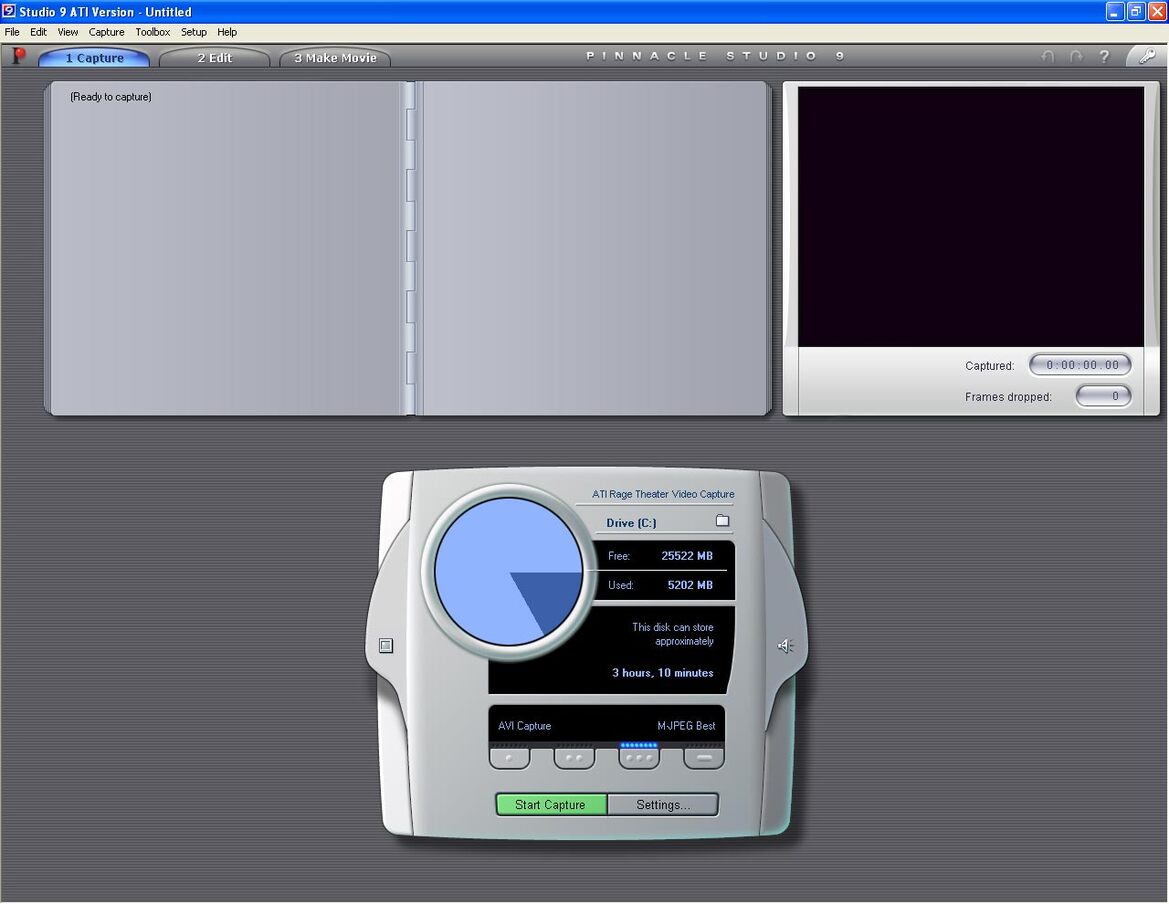The image size is (1169, 904).
Task: Open the Capture menu
Action: point(107,32)
